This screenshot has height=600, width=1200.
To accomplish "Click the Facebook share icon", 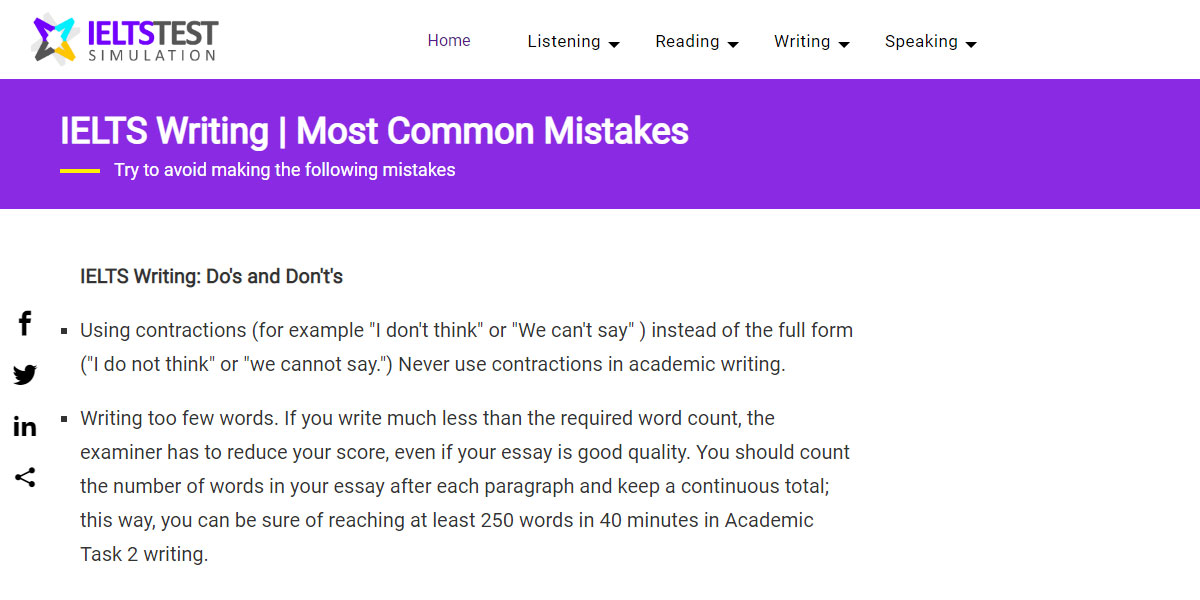I will tap(24, 323).
